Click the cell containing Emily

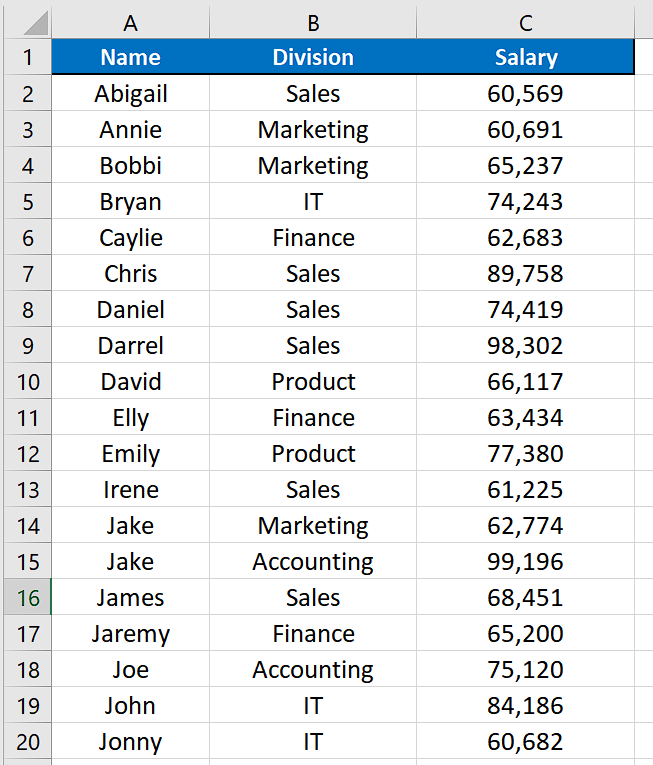[130, 453]
